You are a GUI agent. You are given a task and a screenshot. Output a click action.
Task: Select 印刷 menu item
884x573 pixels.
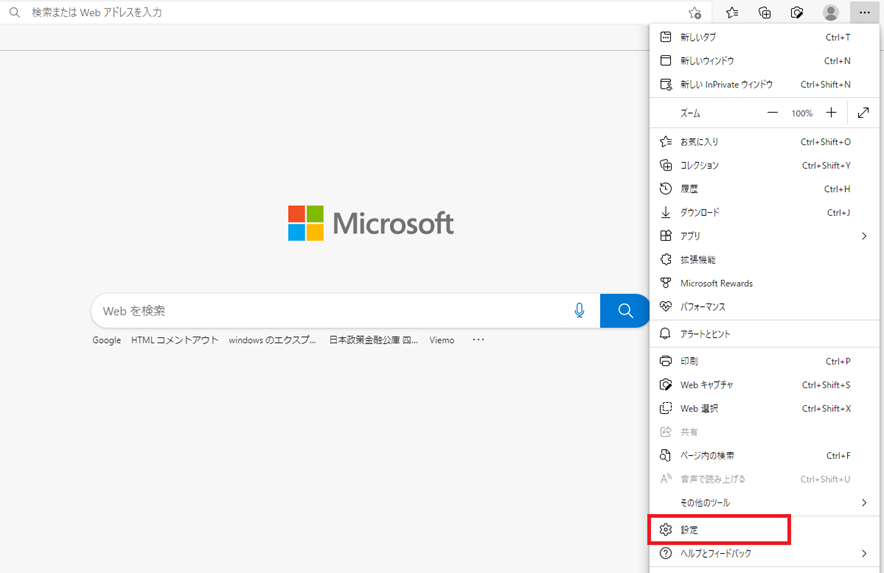click(x=764, y=361)
